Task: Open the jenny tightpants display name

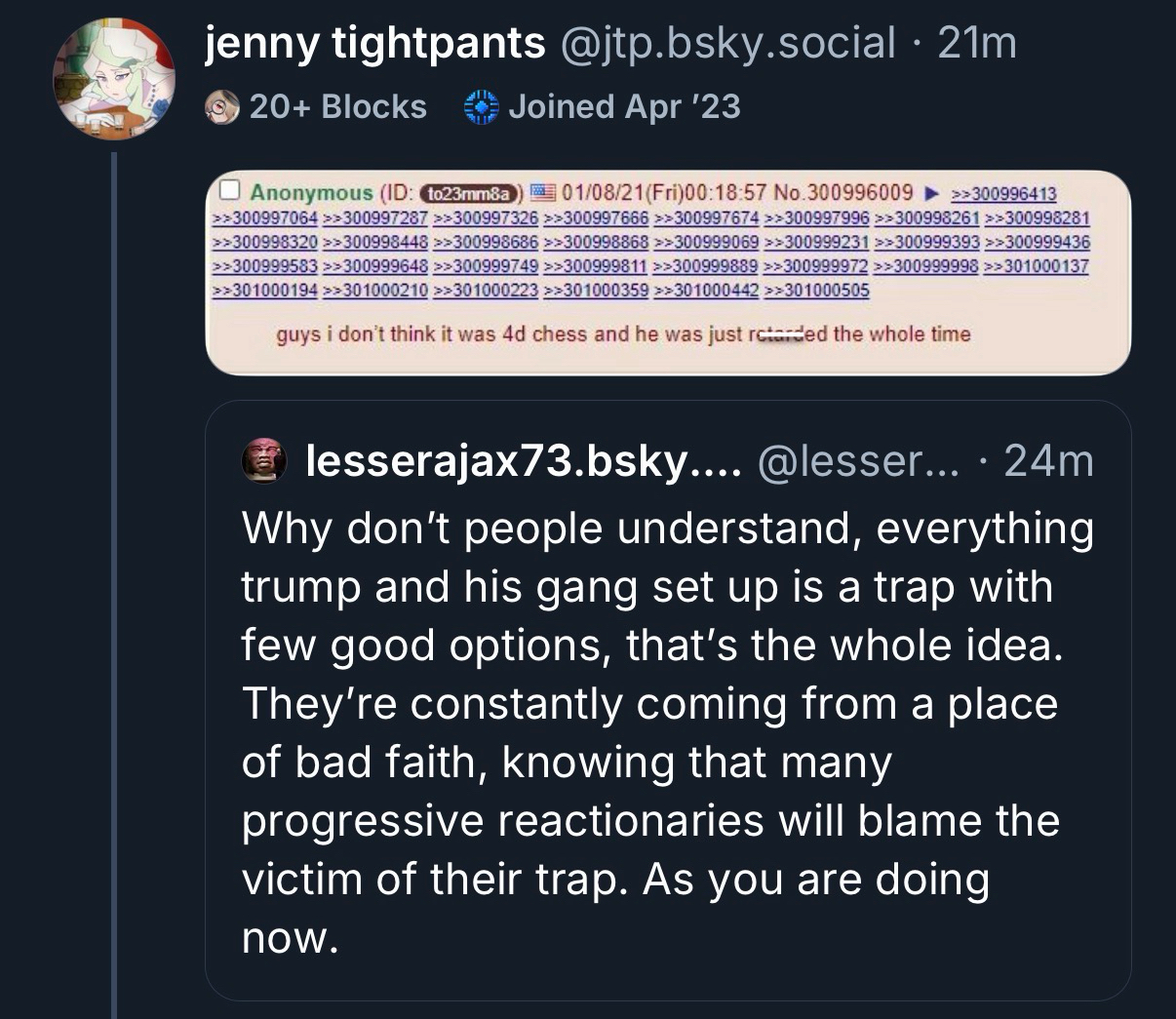Action: [374, 44]
